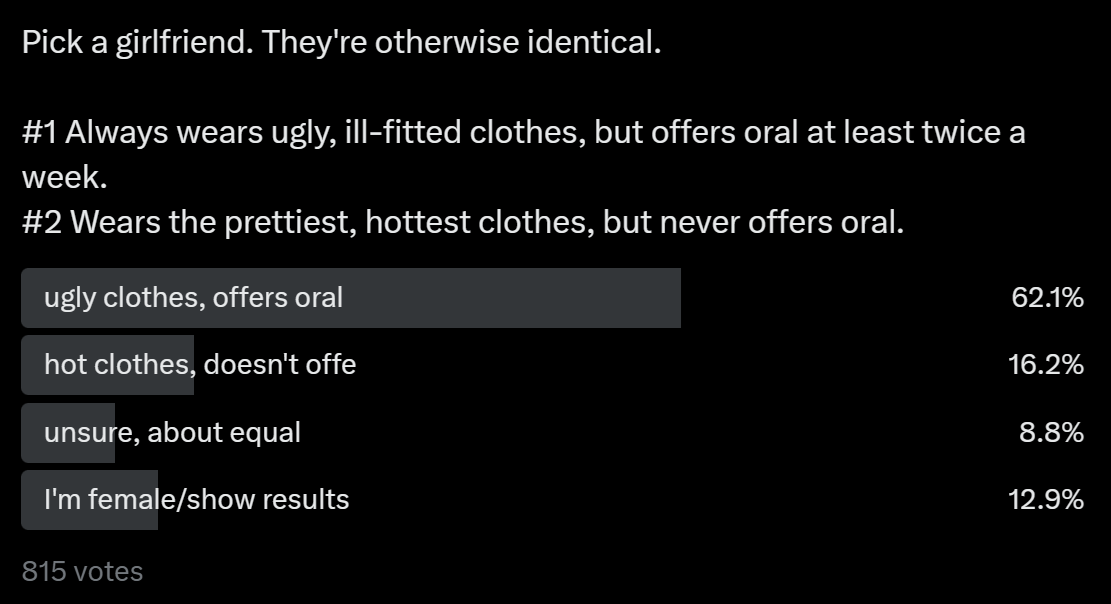The width and height of the screenshot is (1111, 604).
Task: Click the '#2 Wears the prettiest' description line
Action: point(463,223)
